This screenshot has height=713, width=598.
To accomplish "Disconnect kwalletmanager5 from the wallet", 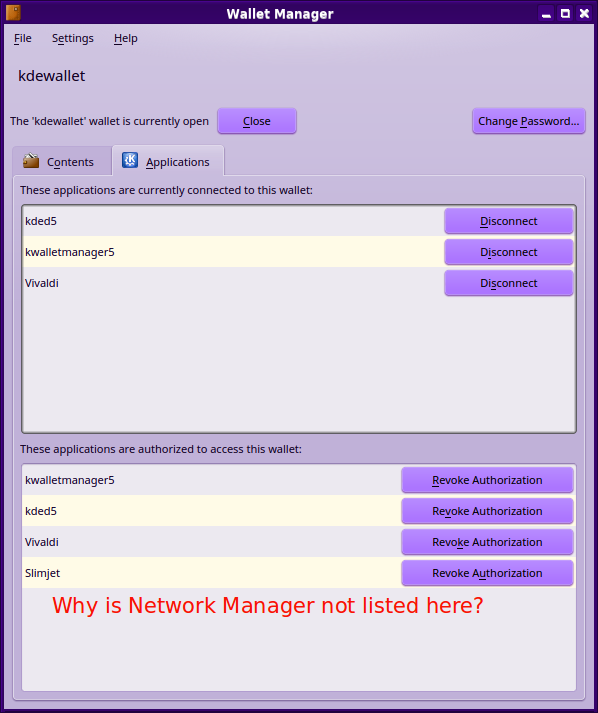I will 508,252.
